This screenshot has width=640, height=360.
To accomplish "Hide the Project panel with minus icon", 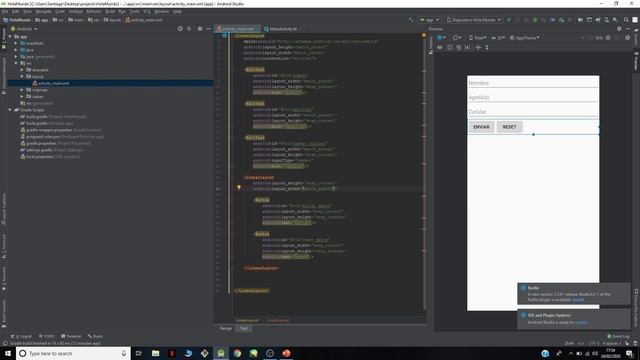I will click(208, 29).
